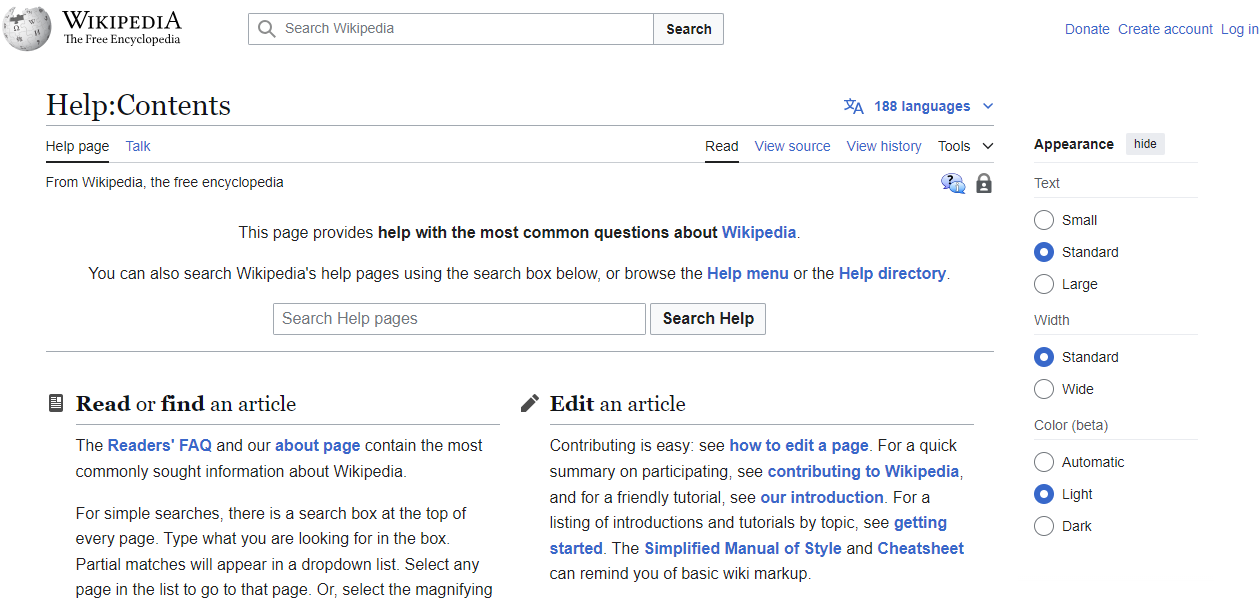Viewport: 1260px width, 600px height.
Task: Open the View source page
Action: (x=792, y=146)
